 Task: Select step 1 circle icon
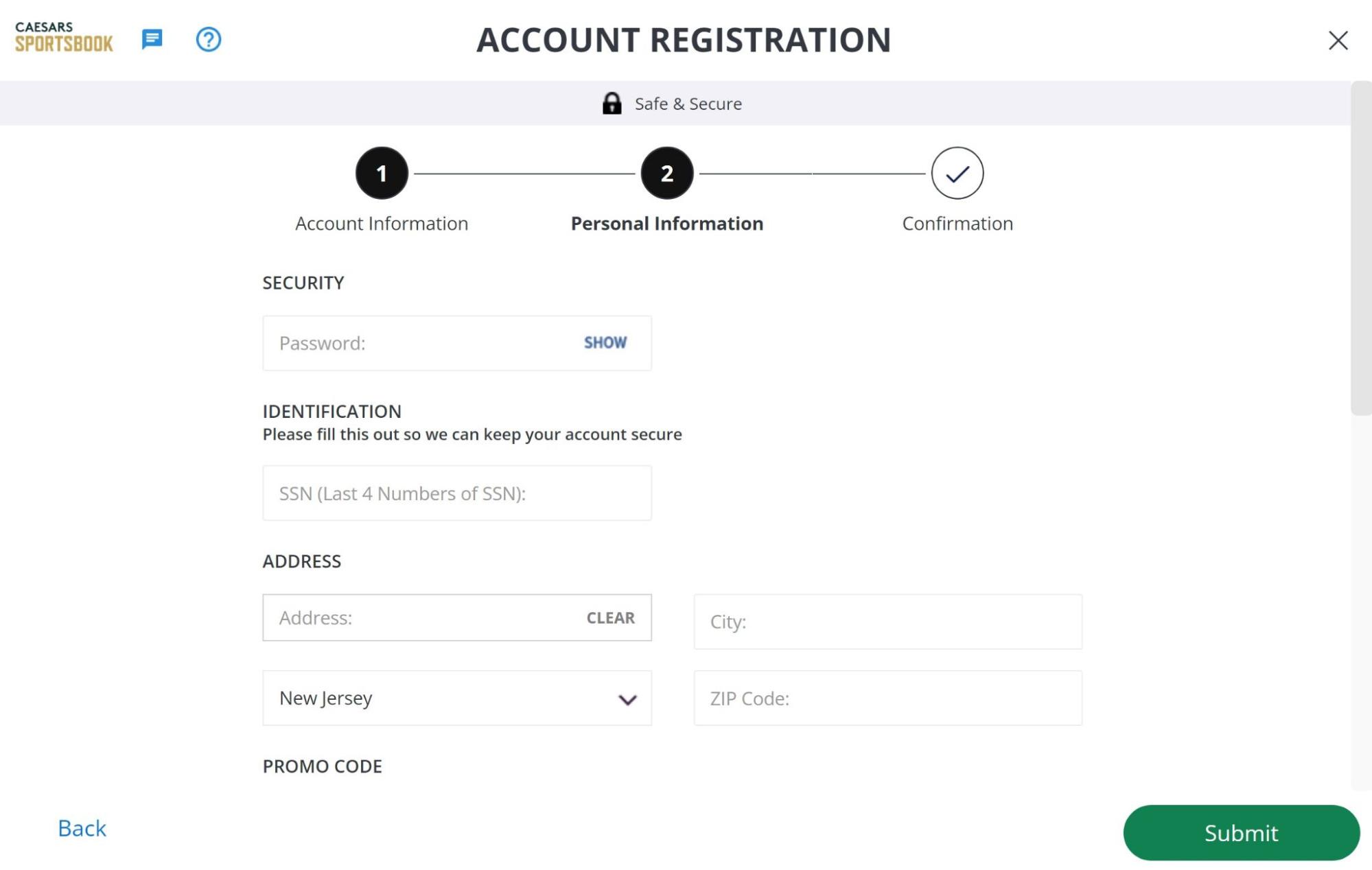point(382,173)
